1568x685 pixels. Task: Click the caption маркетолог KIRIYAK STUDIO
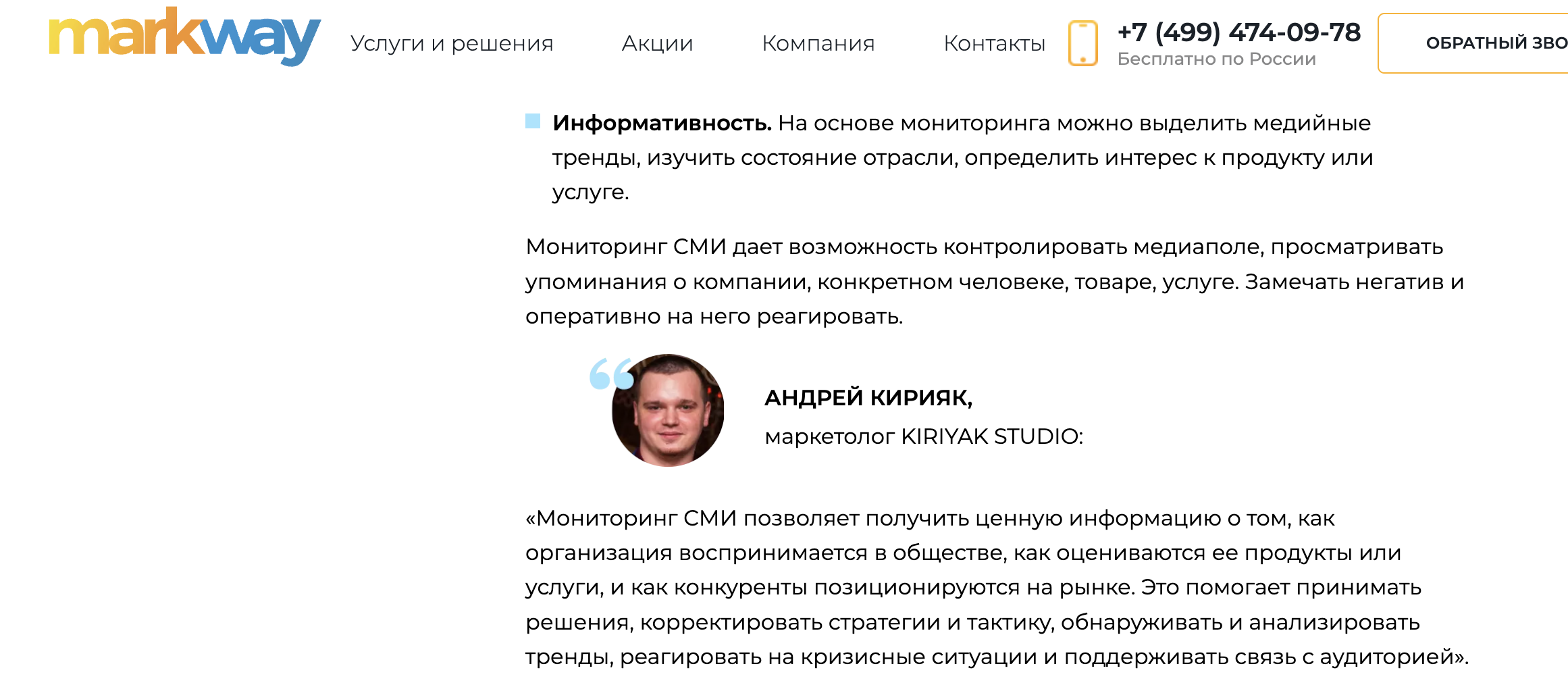923,436
